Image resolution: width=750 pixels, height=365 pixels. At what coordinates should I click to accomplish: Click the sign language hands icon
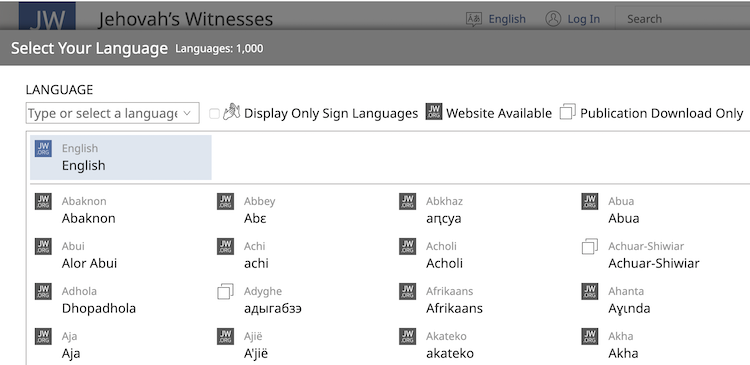232,112
